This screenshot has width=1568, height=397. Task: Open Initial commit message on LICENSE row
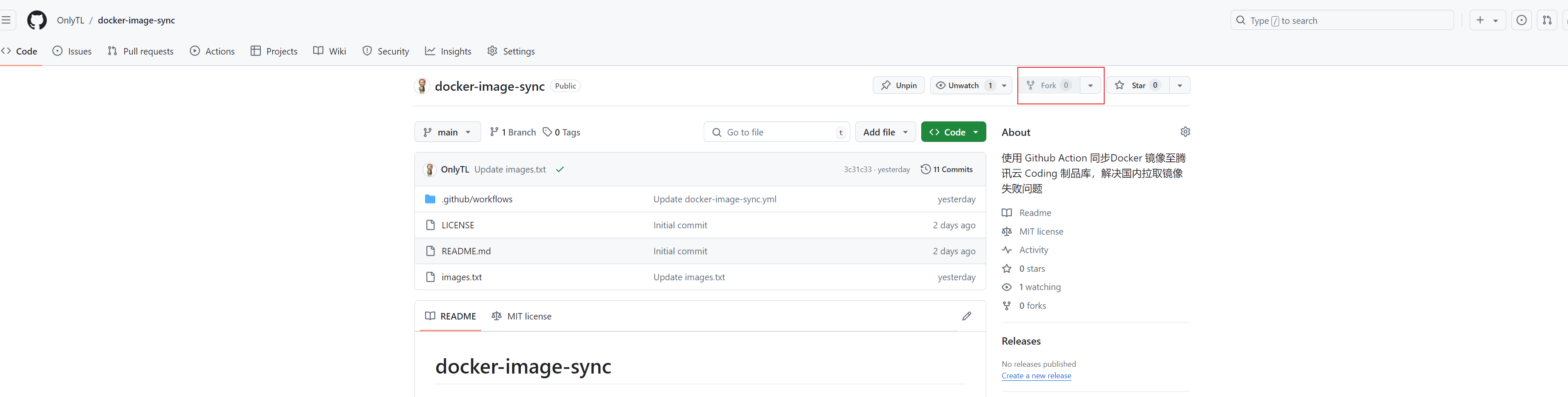pos(680,225)
